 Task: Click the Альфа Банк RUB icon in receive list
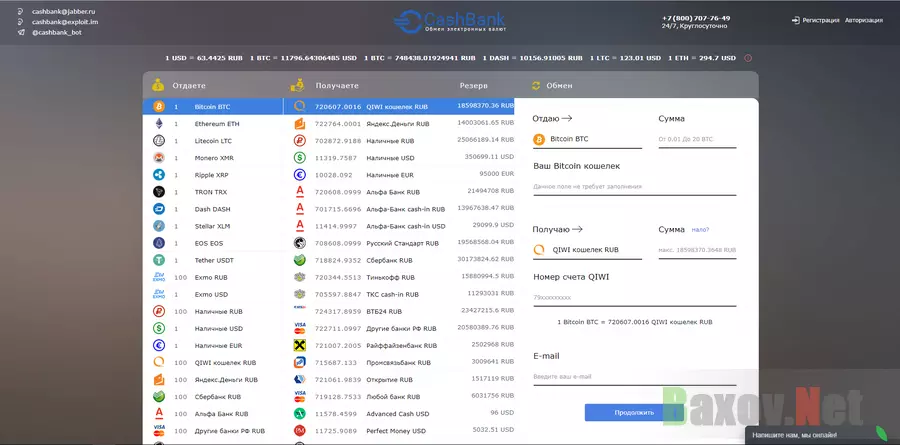[300, 192]
